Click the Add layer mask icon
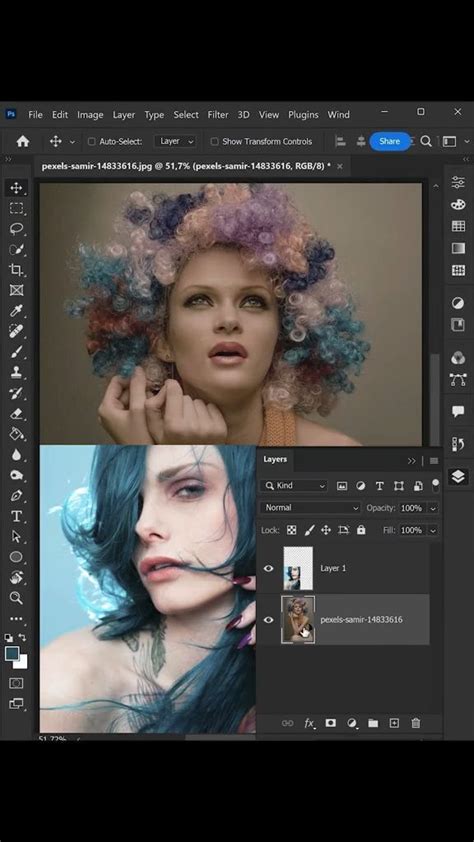The image size is (474, 842). [x=331, y=723]
